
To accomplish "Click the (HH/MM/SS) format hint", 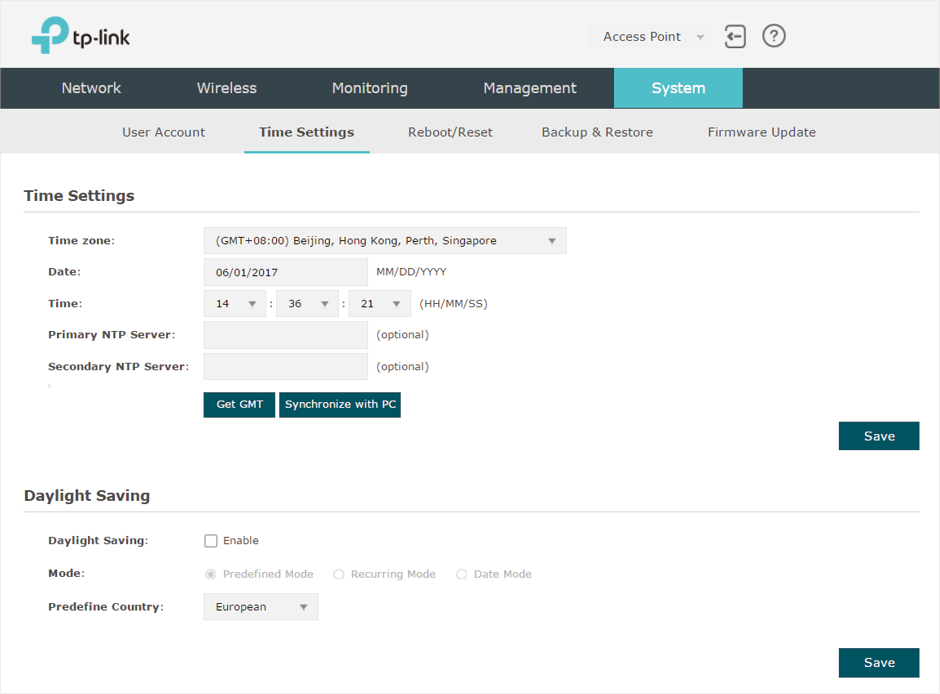I will pyautogui.click(x=453, y=303).
